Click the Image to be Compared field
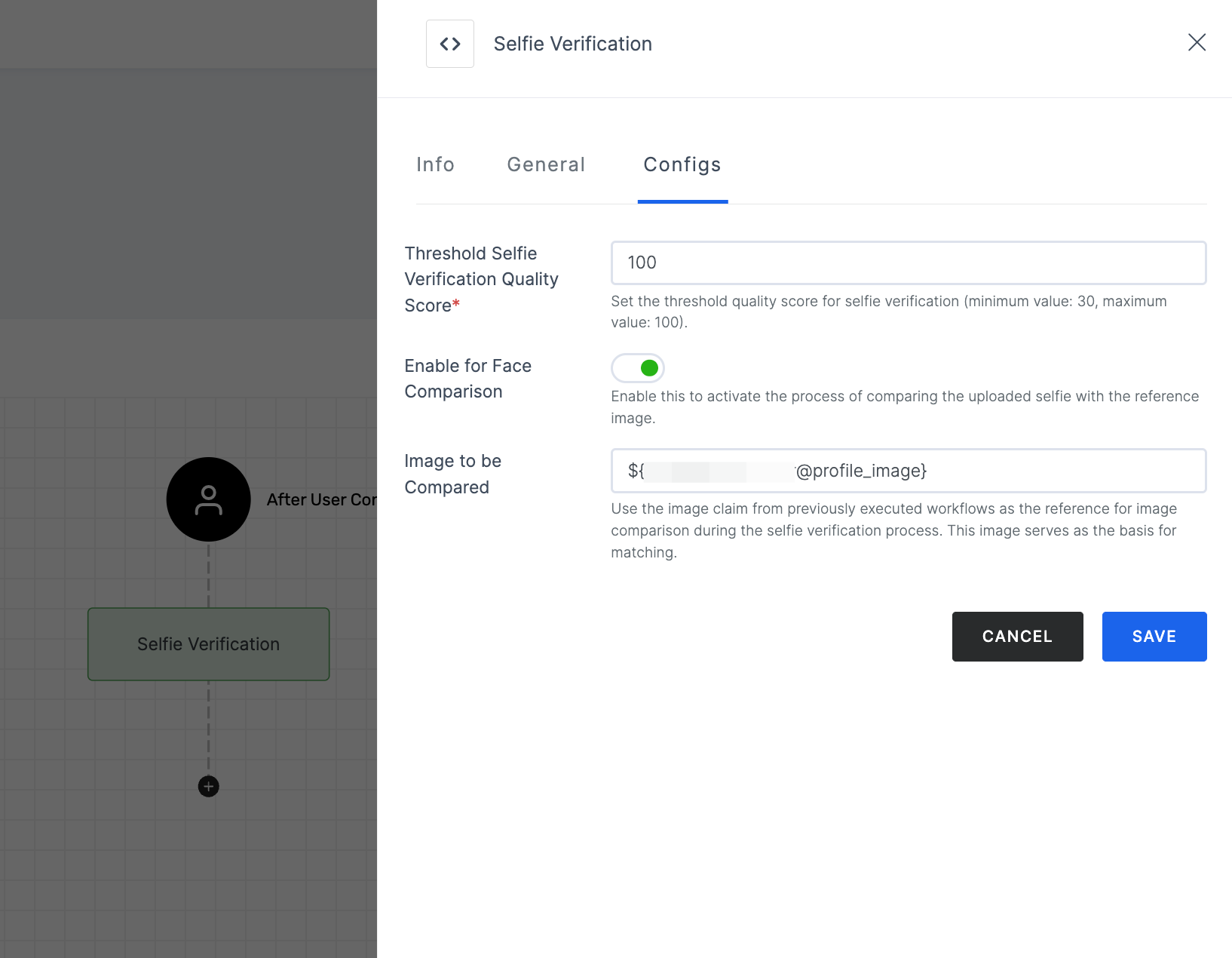The image size is (1232, 958). pos(909,471)
